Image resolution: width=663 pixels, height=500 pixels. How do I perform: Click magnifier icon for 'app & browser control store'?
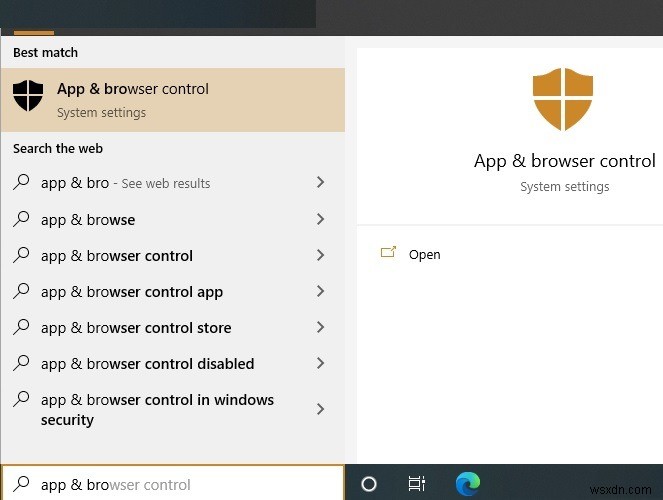pyautogui.click(x=21, y=327)
